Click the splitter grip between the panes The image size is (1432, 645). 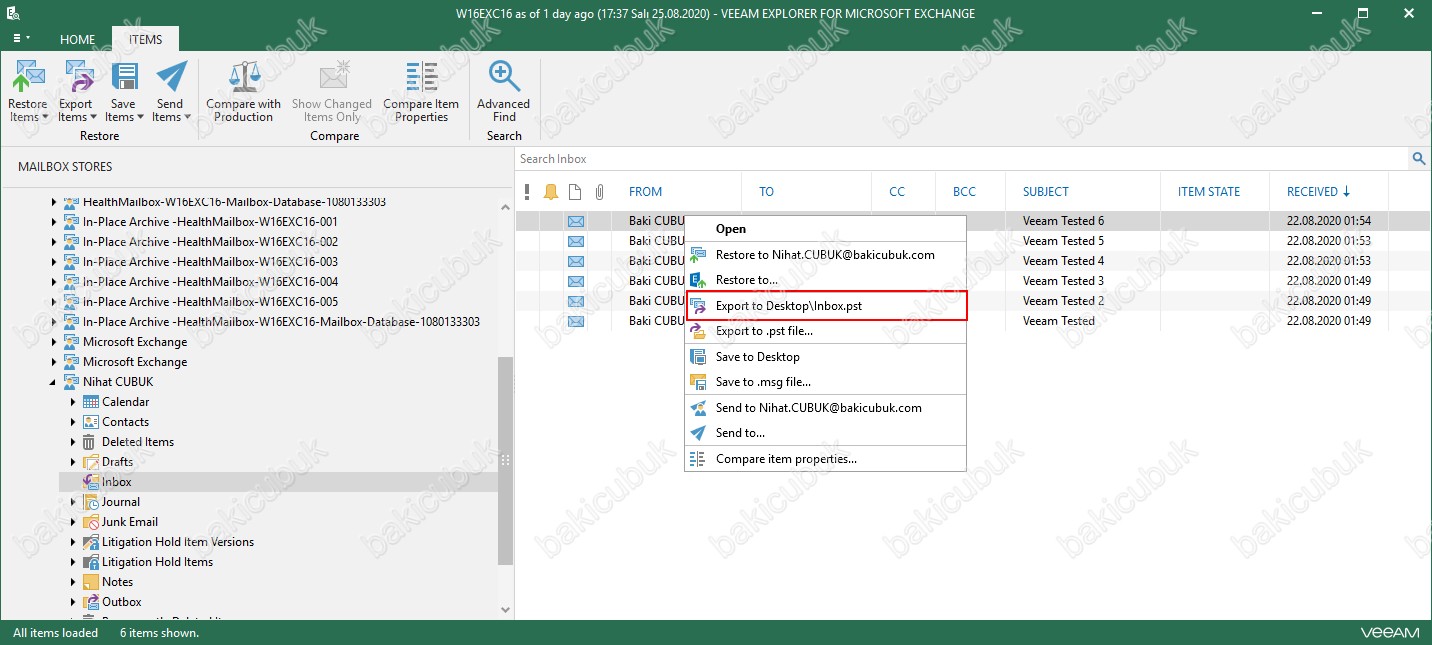506,461
